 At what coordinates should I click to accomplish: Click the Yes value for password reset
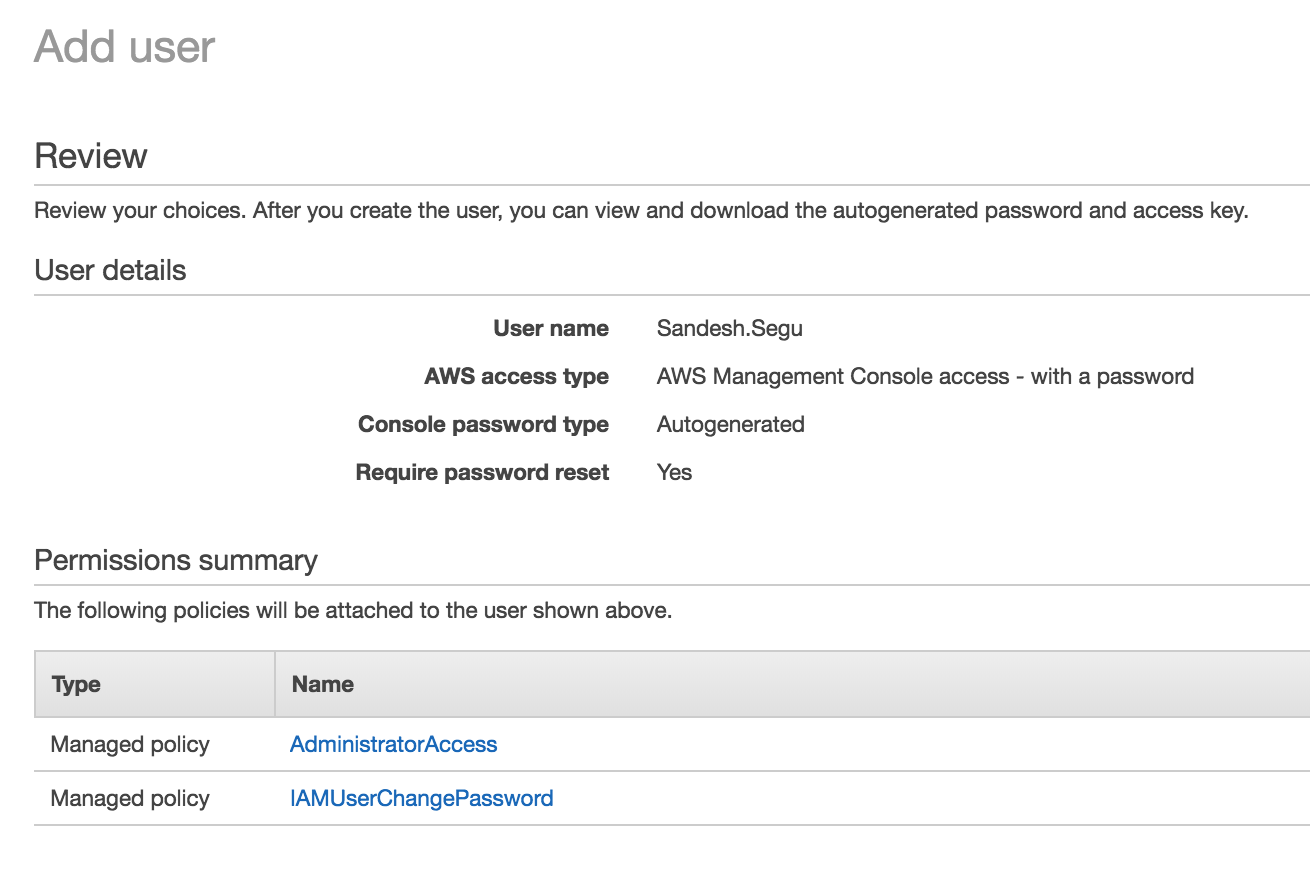coord(674,472)
